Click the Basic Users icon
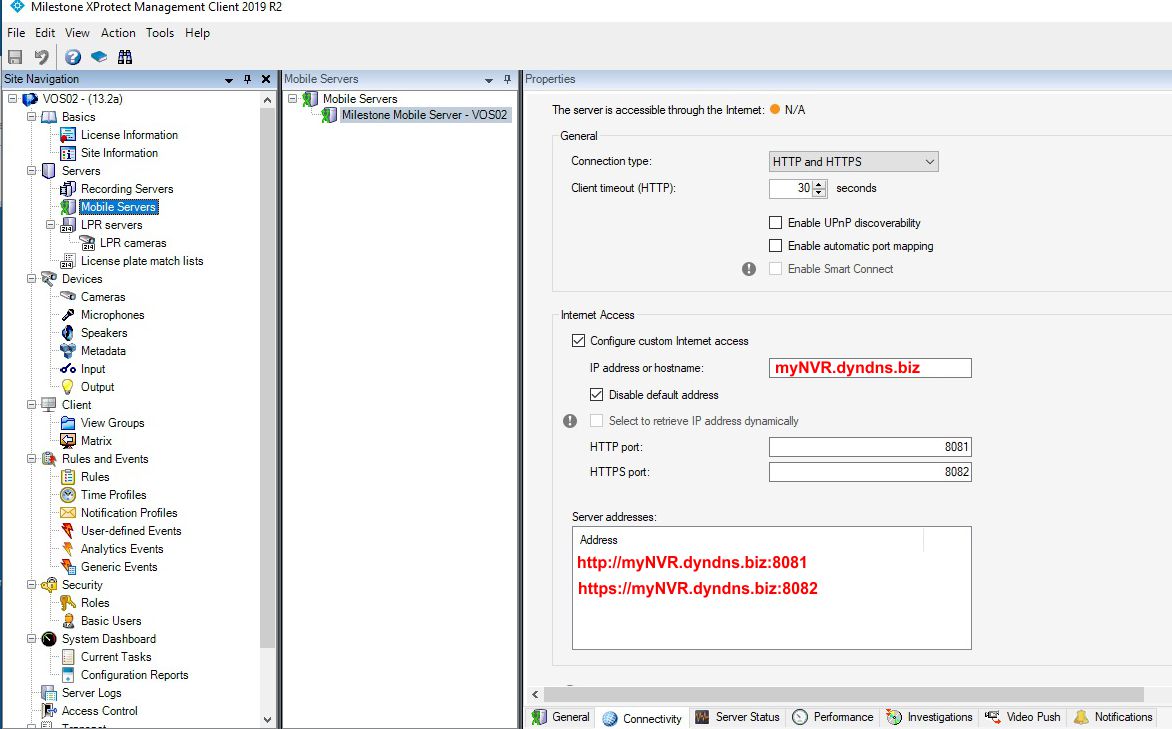Viewport: 1172px width, 729px height. click(x=68, y=621)
